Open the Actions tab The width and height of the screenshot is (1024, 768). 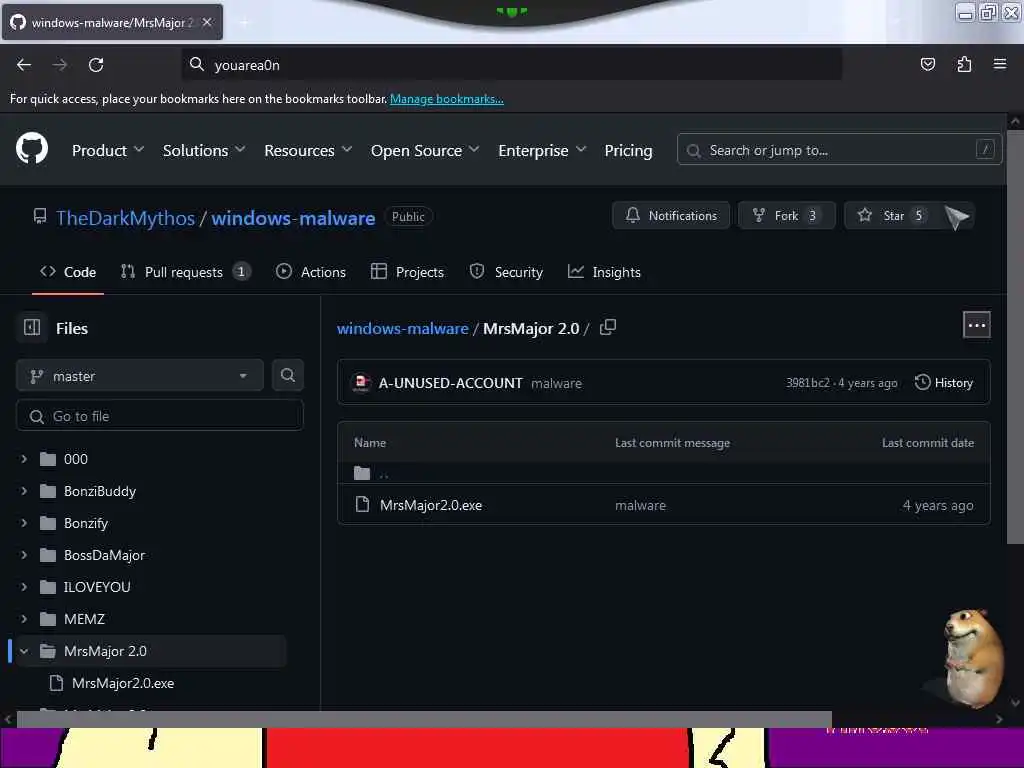click(x=311, y=272)
